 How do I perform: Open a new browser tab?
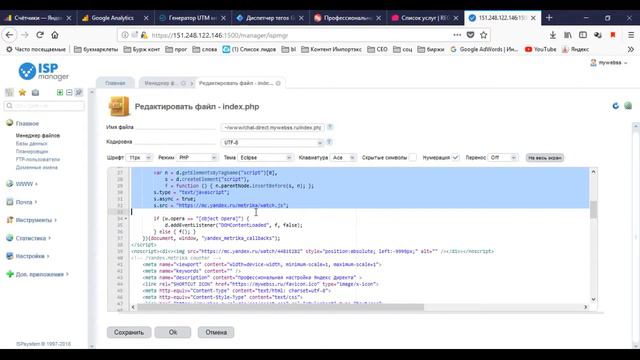click(x=549, y=18)
